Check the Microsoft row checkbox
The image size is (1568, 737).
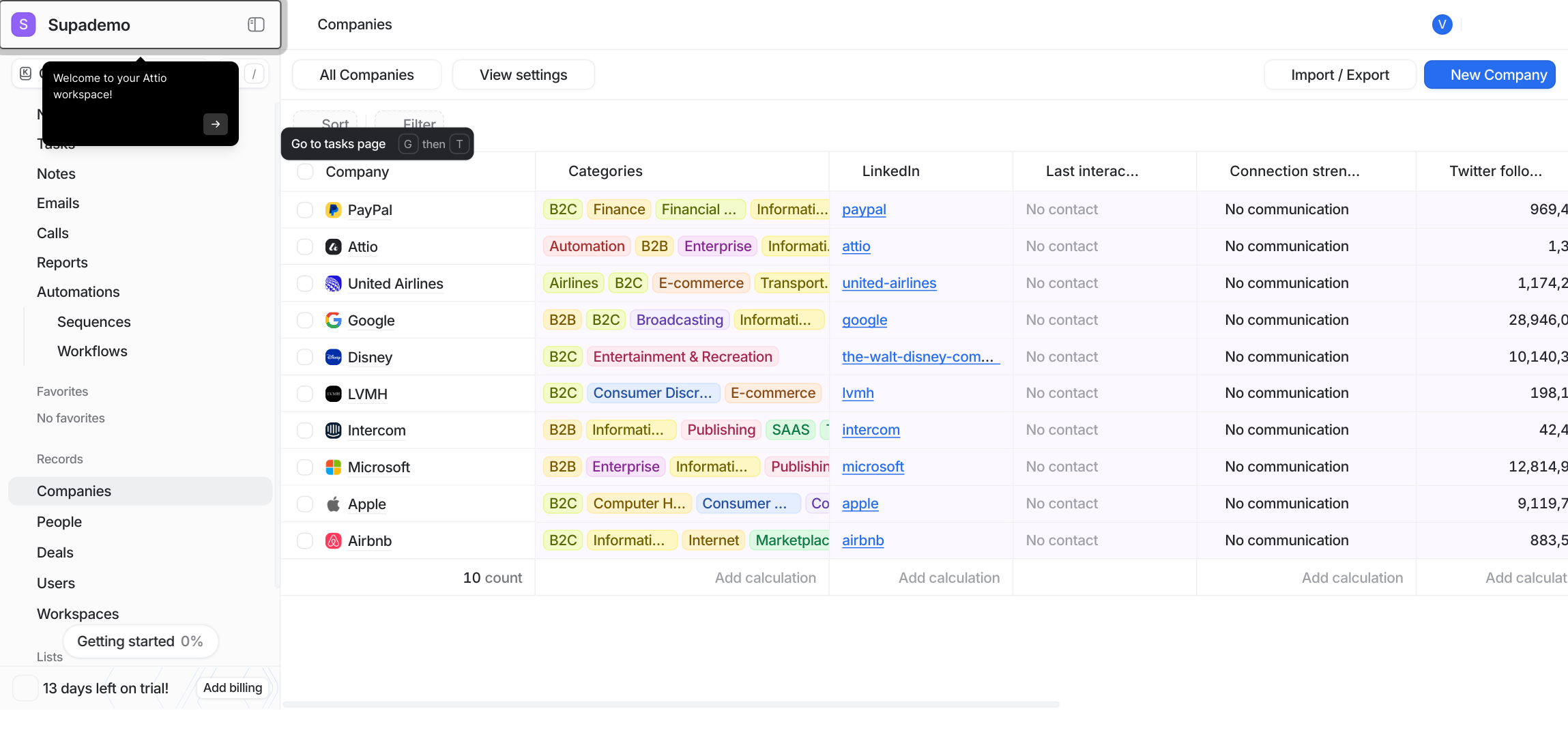tap(305, 467)
